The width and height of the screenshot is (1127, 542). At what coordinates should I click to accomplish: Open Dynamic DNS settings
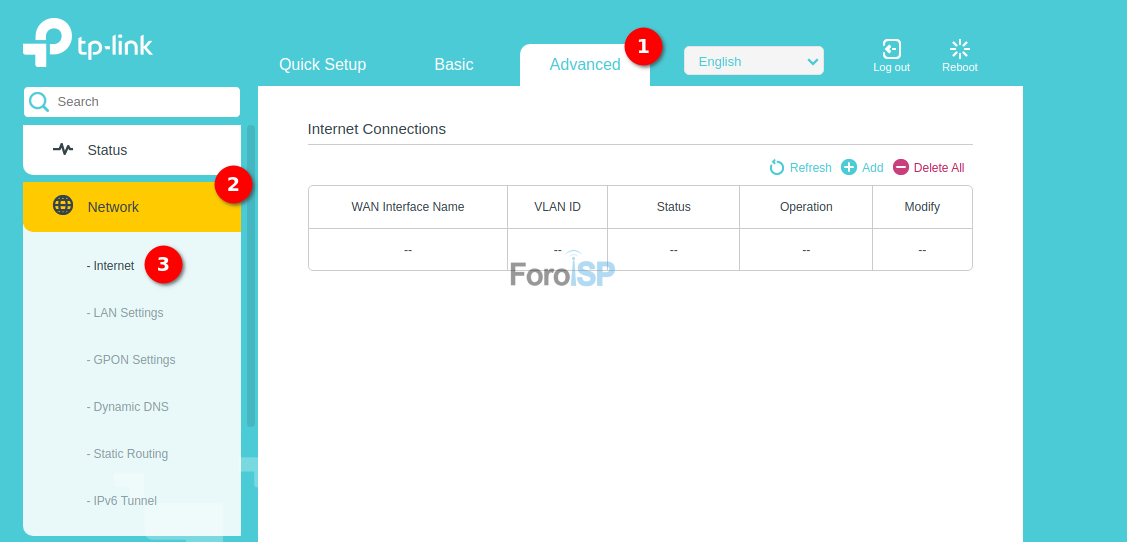coord(130,407)
